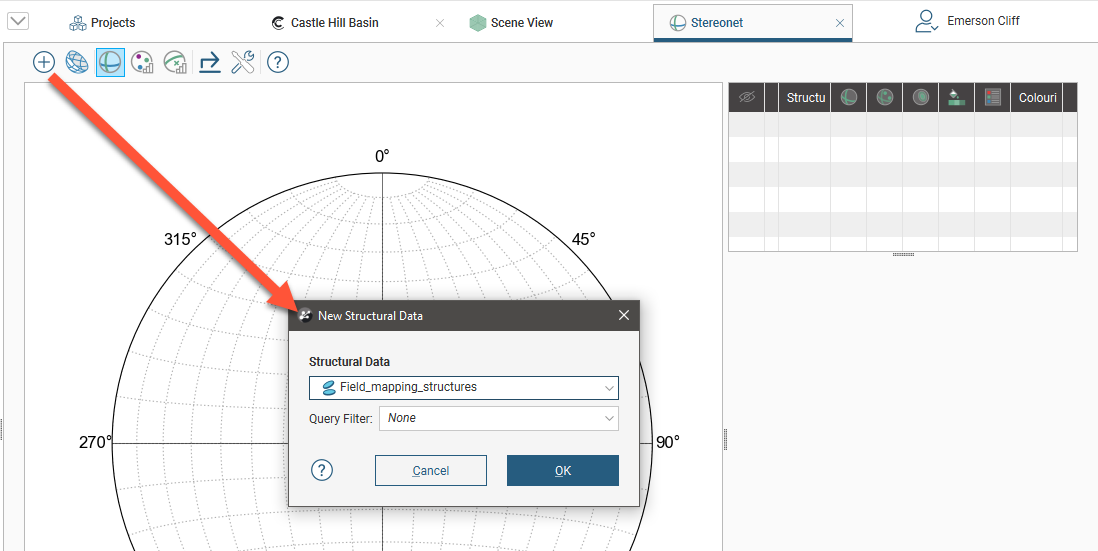Image resolution: width=1098 pixels, height=551 pixels.
Task: Click the add structural data plus icon
Action: click(x=44, y=62)
